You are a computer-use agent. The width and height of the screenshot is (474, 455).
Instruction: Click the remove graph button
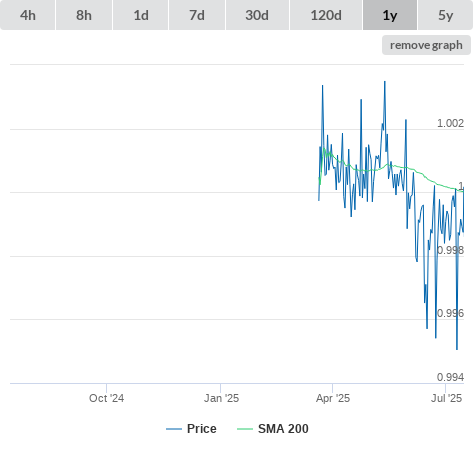coord(426,45)
